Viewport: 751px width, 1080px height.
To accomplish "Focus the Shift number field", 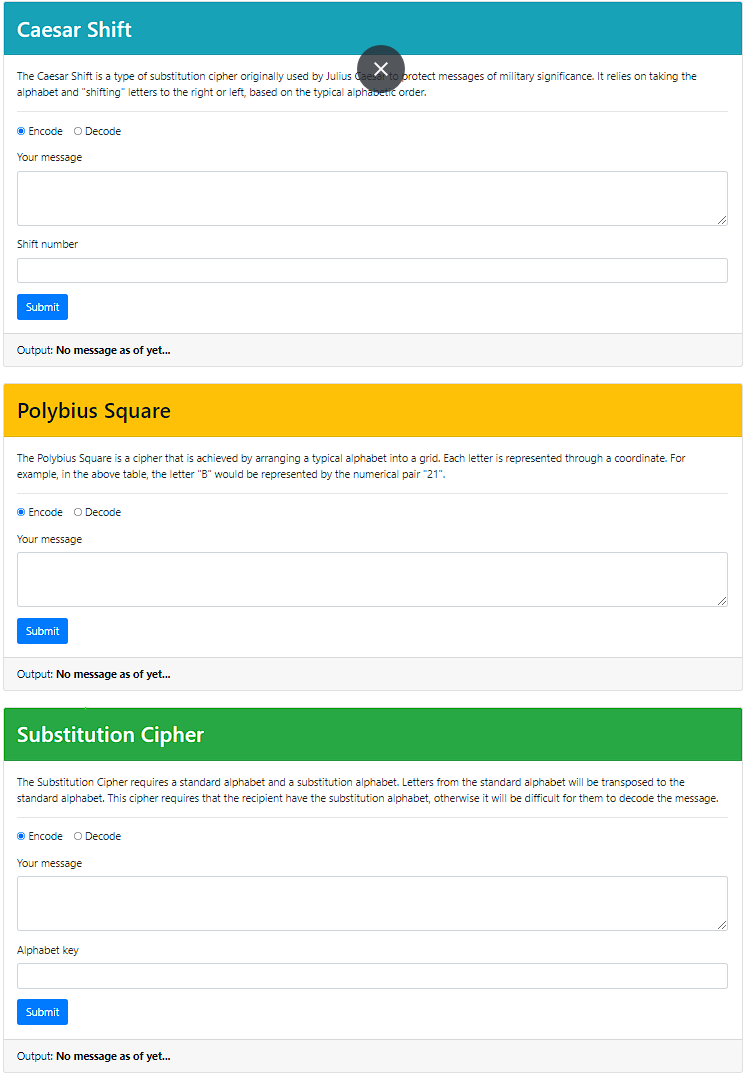I will pos(371,269).
